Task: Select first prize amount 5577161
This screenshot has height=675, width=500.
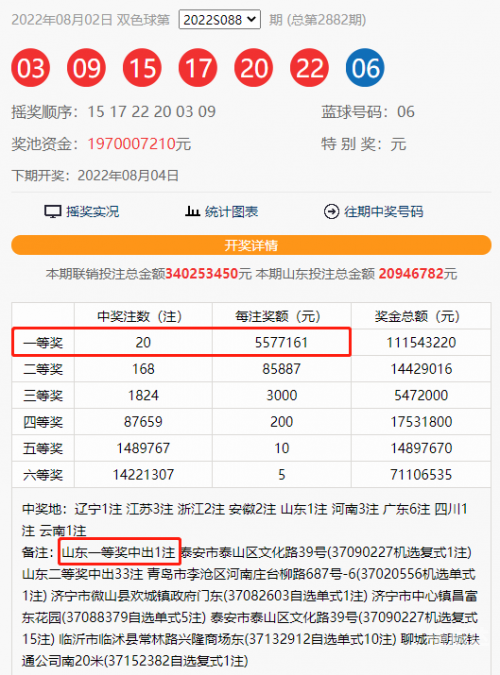Action: click(x=281, y=343)
